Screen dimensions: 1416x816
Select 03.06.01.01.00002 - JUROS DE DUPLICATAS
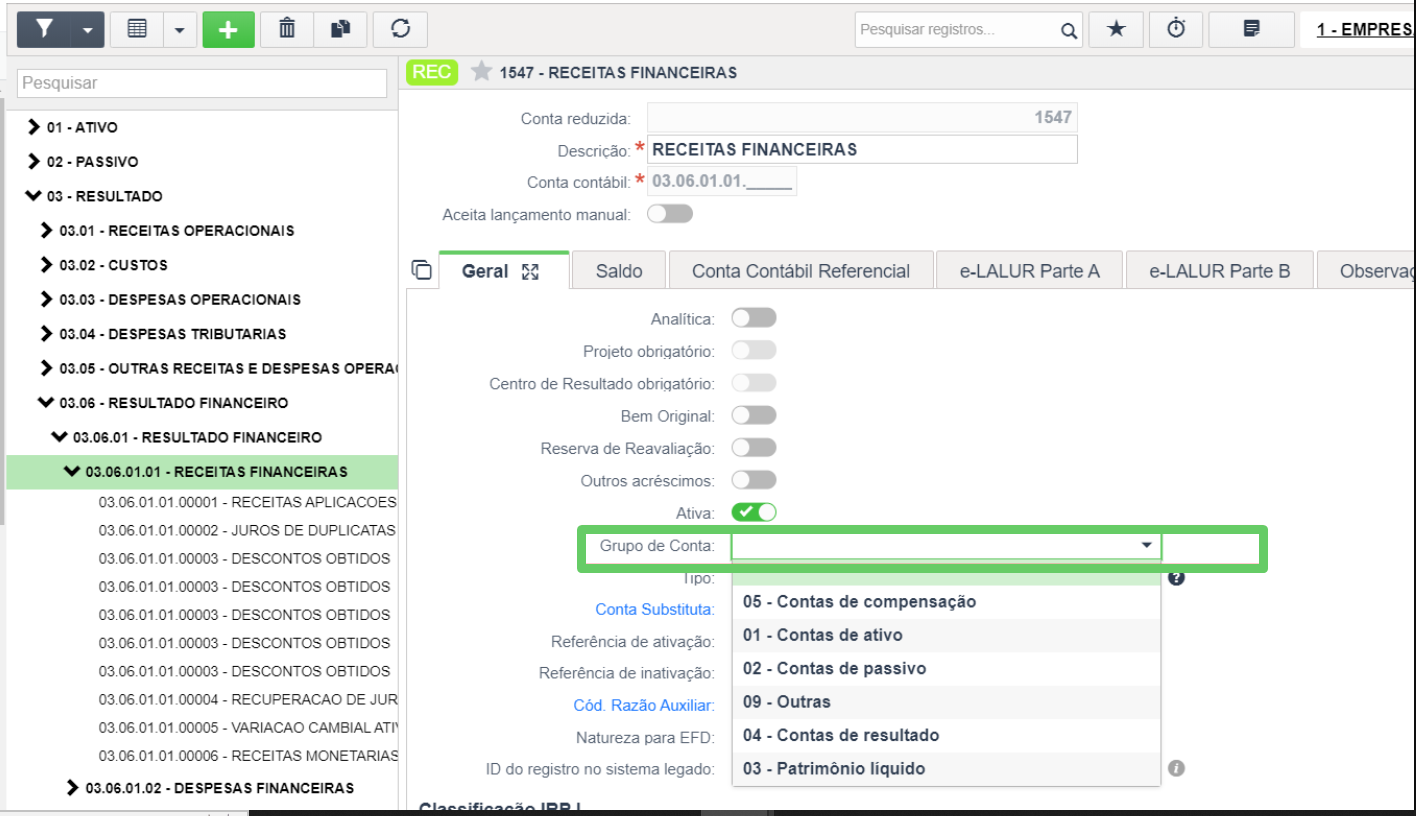click(247, 530)
